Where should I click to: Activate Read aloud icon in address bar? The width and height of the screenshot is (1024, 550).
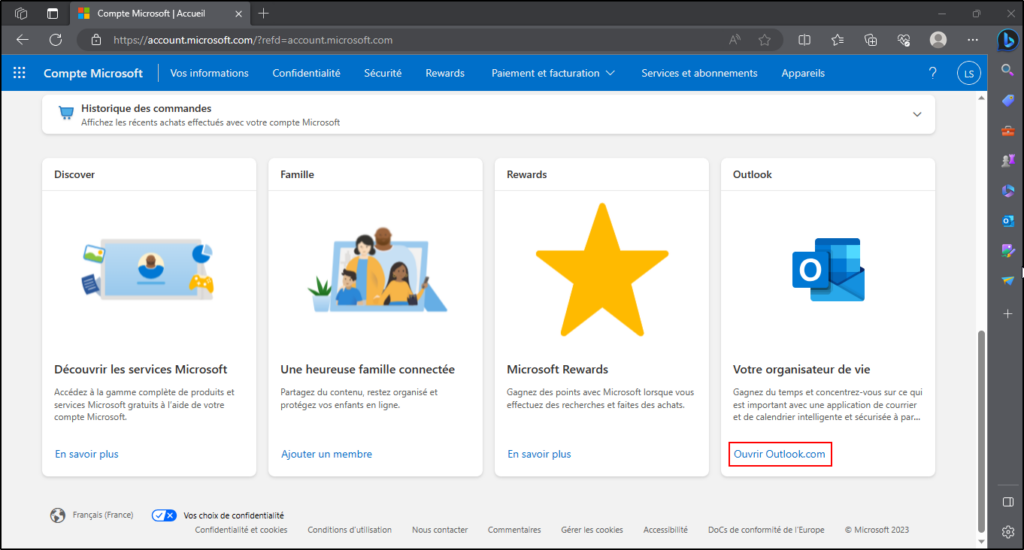tap(735, 40)
